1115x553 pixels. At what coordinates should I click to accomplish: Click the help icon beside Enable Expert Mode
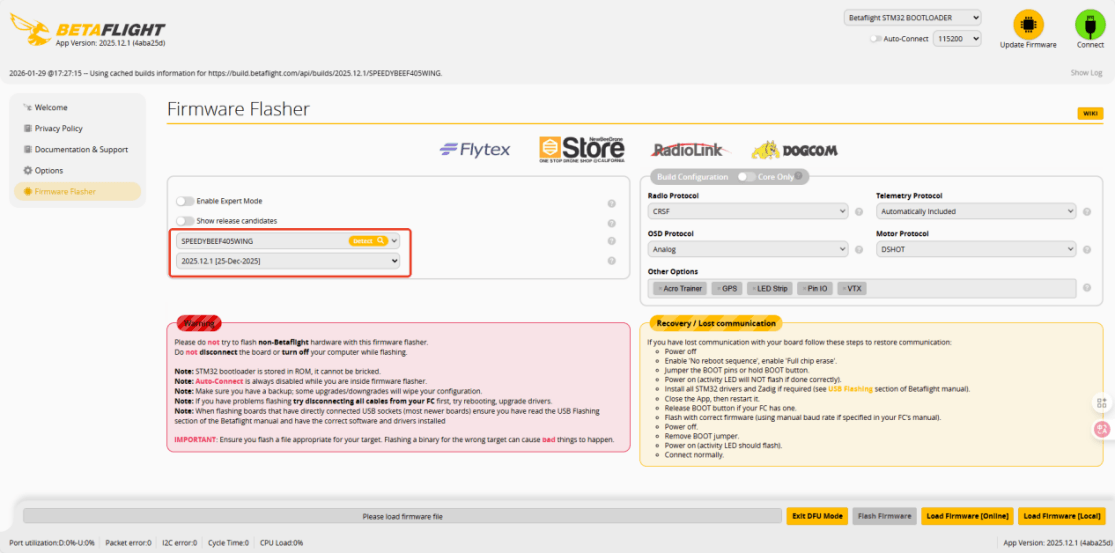coord(611,202)
